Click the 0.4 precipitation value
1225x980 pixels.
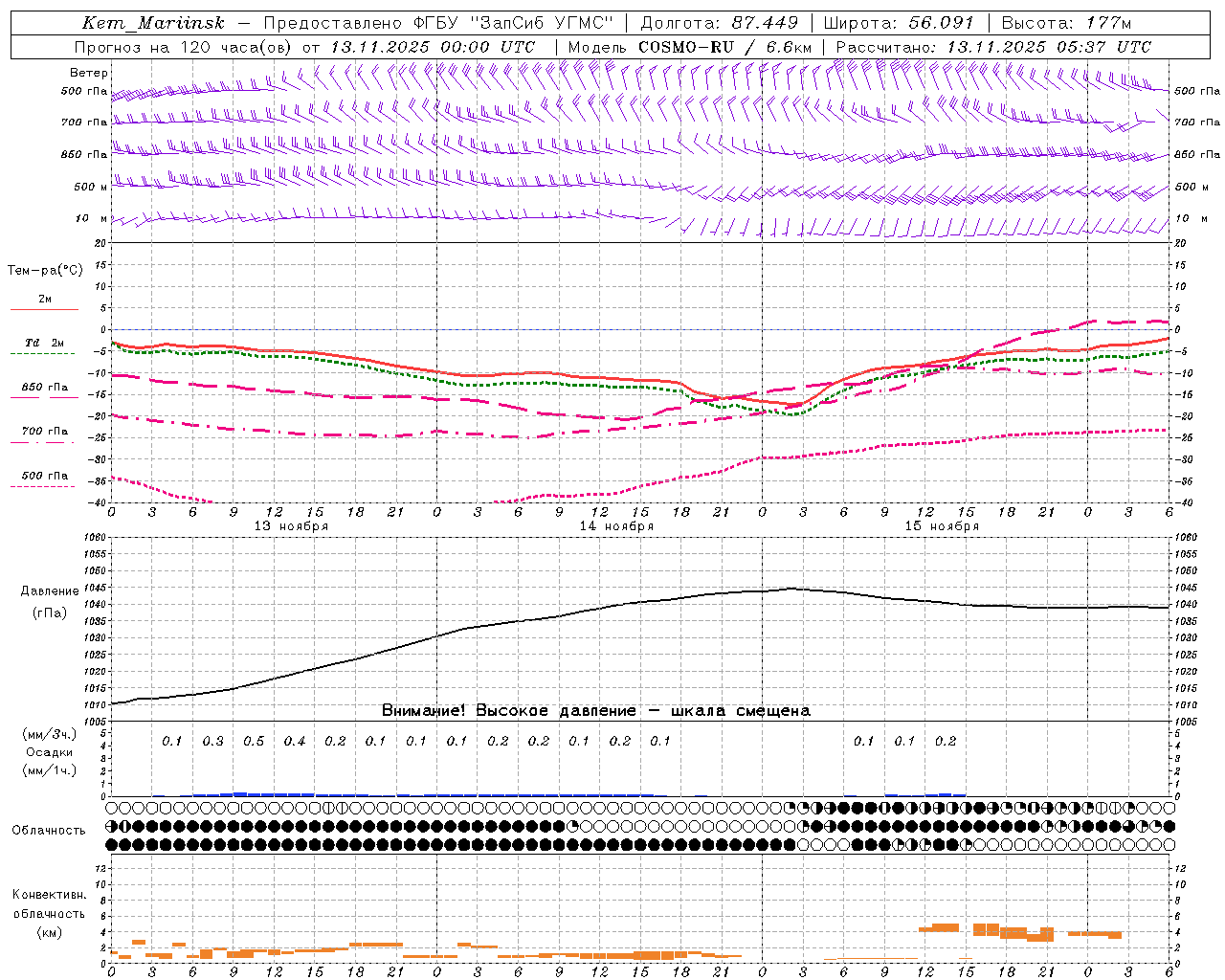[x=295, y=742]
